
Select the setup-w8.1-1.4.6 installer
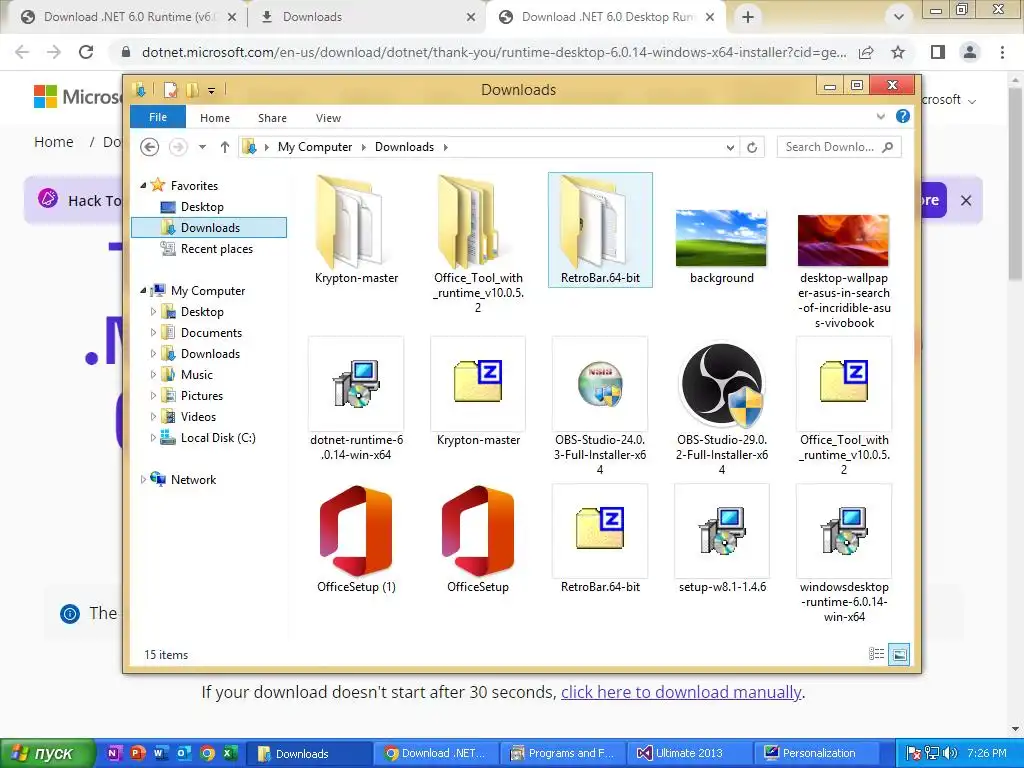(x=722, y=539)
